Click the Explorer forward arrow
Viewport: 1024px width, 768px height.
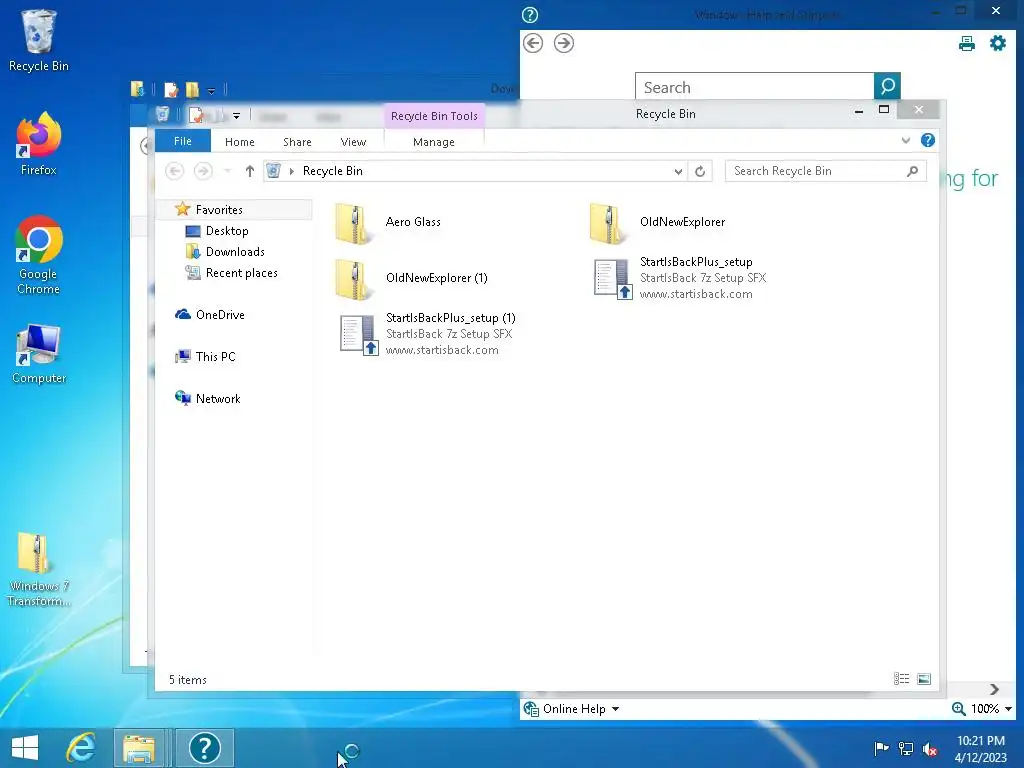pos(203,171)
